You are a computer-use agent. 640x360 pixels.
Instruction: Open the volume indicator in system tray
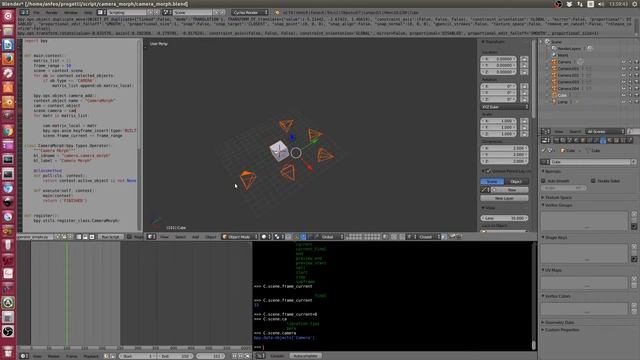click(x=601, y=4)
